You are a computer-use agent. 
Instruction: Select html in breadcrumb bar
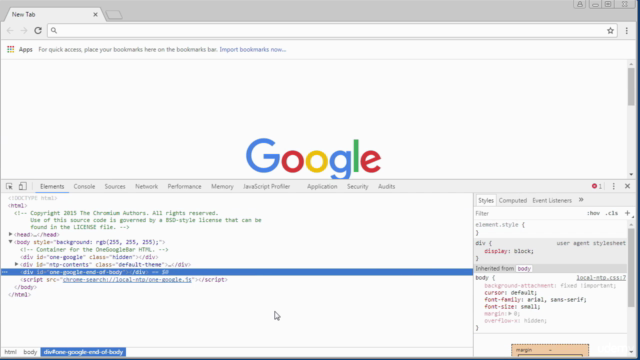[11, 352]
